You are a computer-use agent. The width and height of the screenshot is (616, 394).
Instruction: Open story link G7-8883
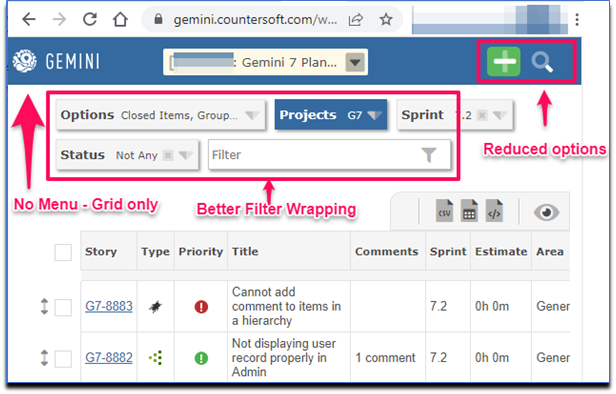point(109,306)
